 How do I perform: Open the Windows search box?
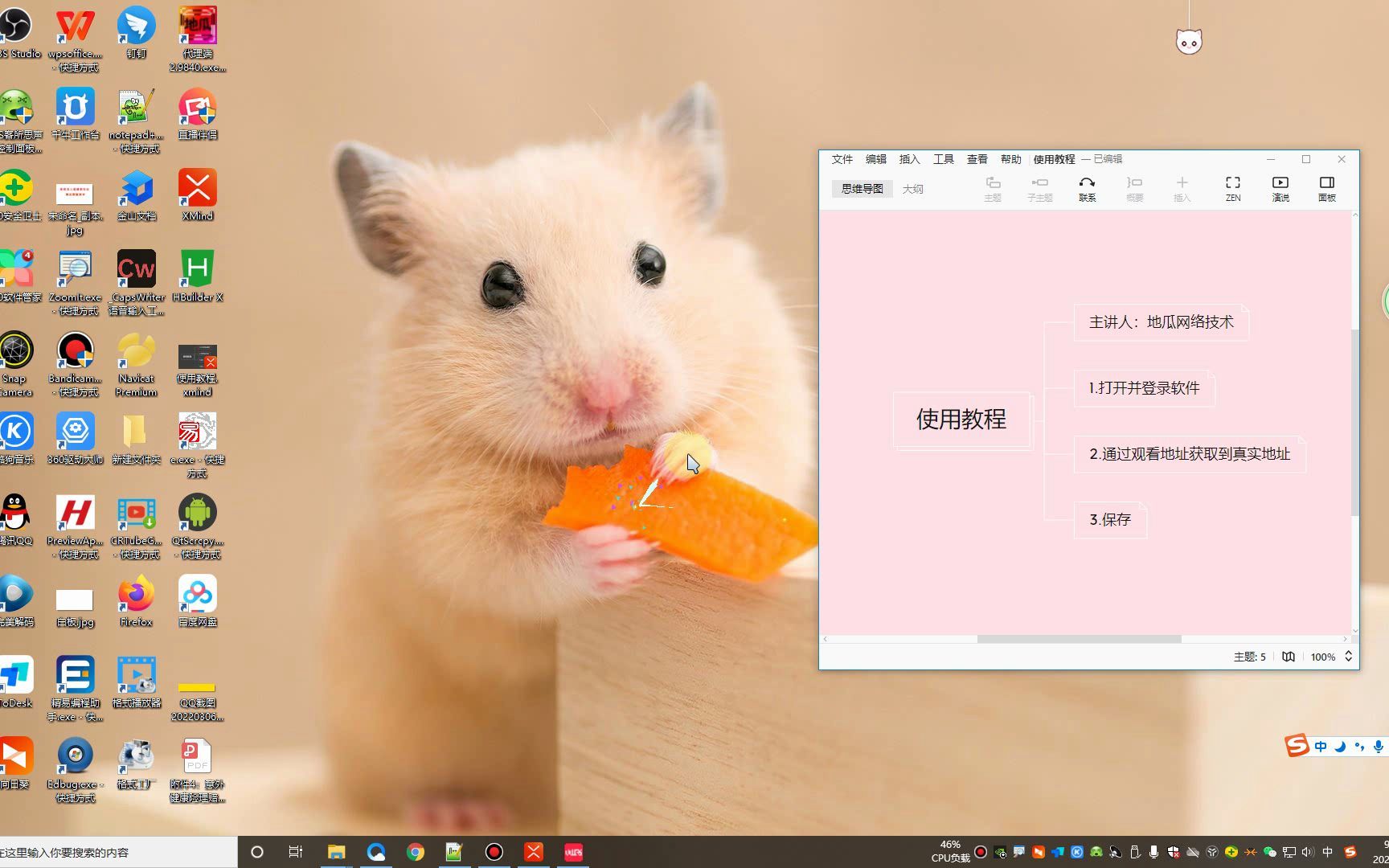click(x=118, y=852)
